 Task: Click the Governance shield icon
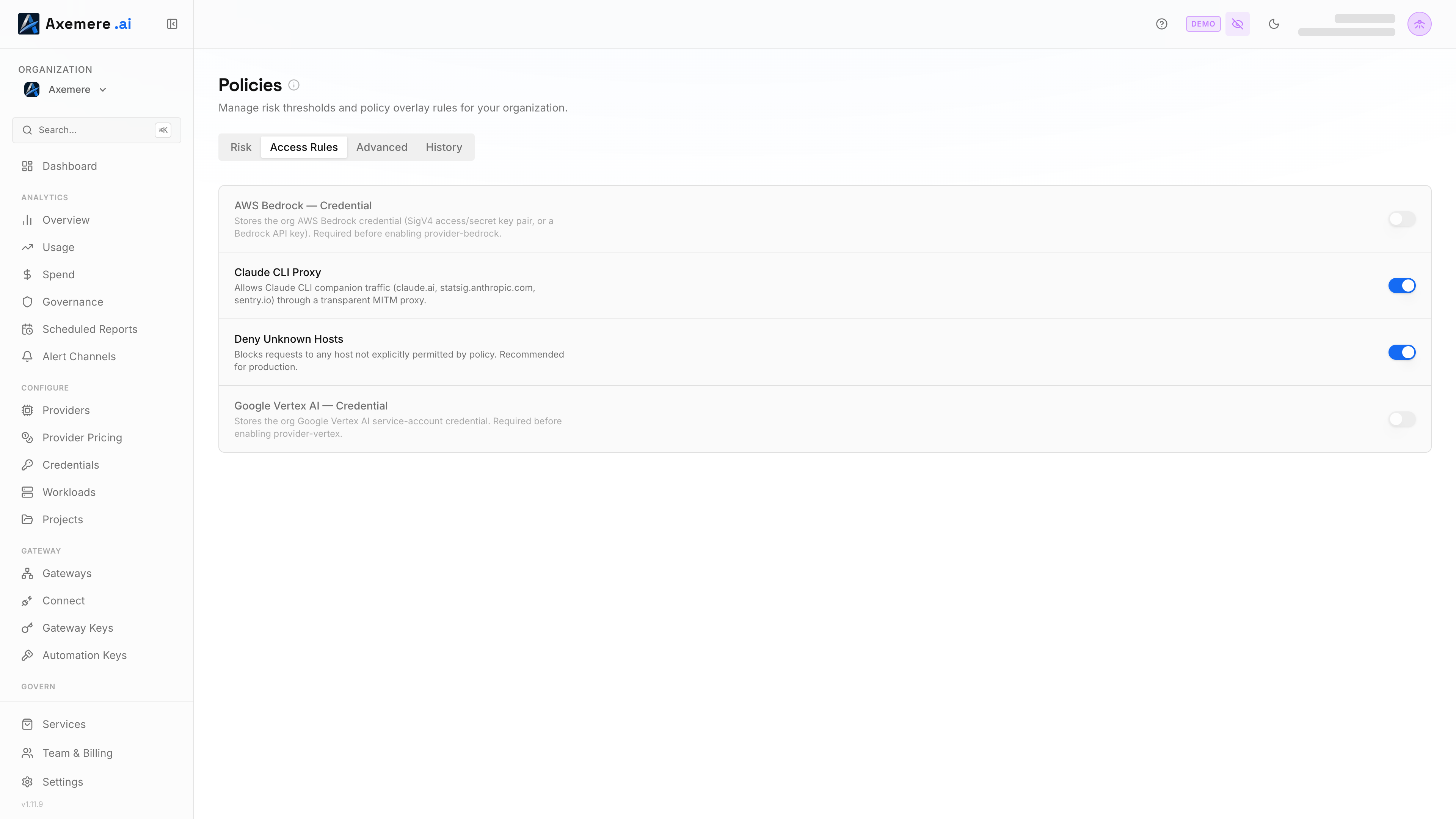[x=27, y=302]
